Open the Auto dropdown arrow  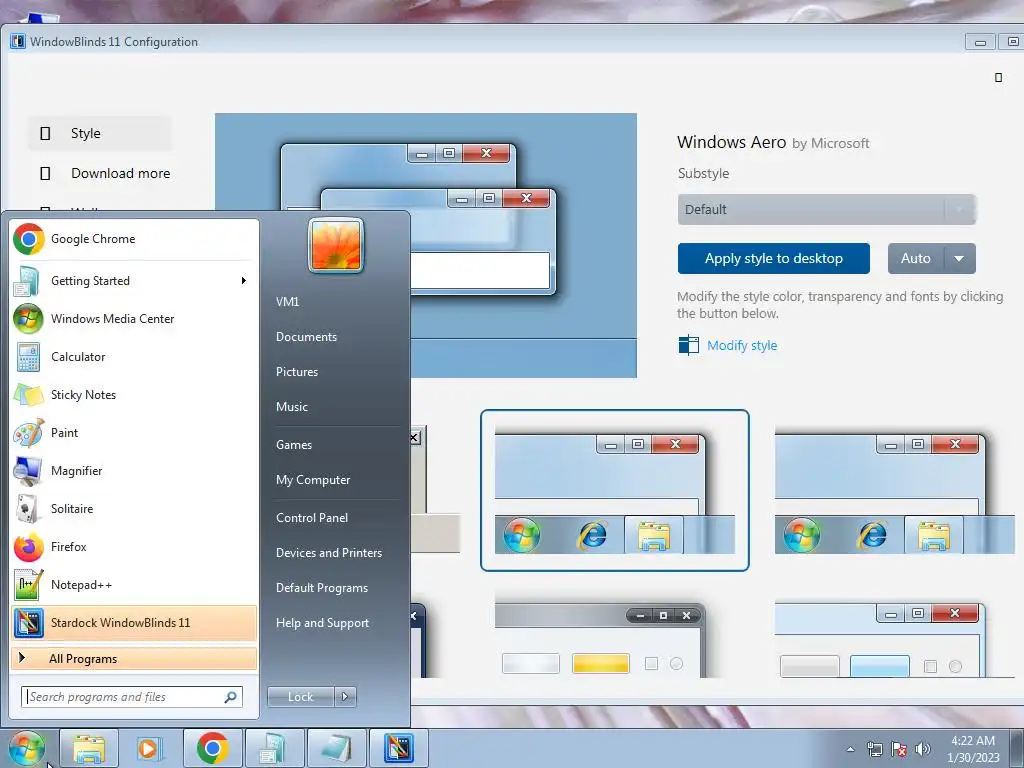point(959,259)
